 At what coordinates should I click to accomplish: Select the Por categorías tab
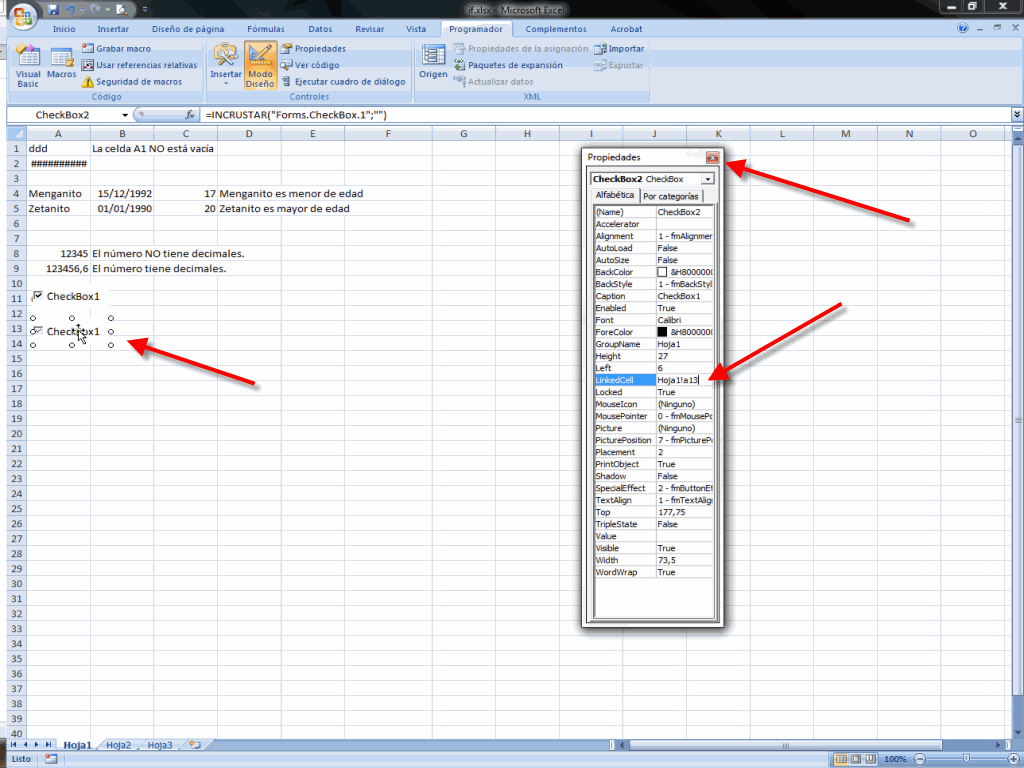670,196
